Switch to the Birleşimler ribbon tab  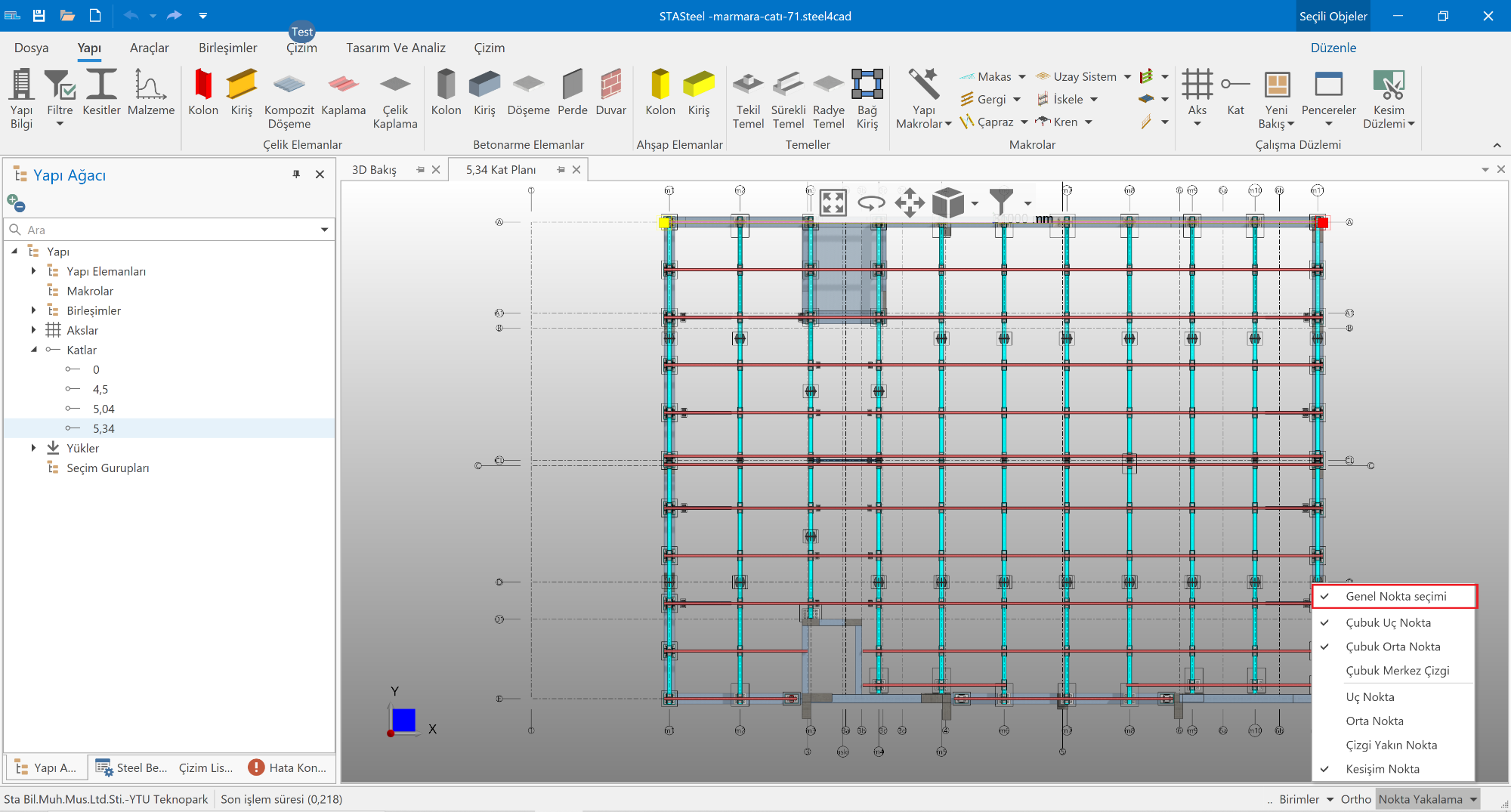click(227, 48)
